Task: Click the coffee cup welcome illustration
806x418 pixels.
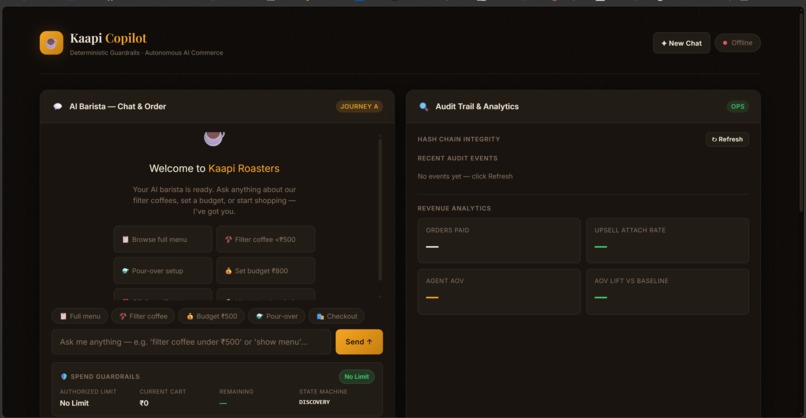Action: pos(214,138)
